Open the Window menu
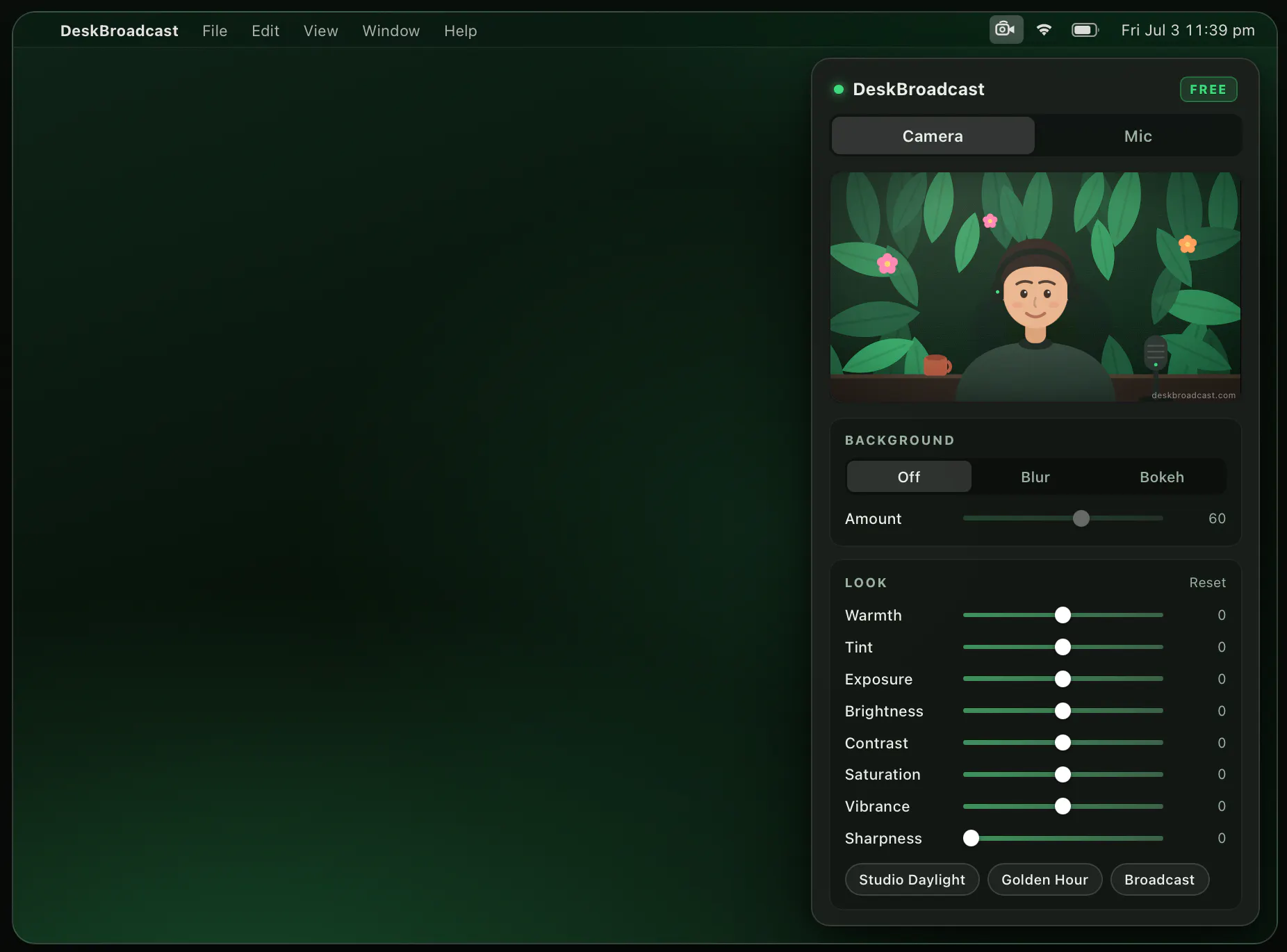The width and height of the screenshot is (1287, 952). pyautogui.click(x=391, y=31)
